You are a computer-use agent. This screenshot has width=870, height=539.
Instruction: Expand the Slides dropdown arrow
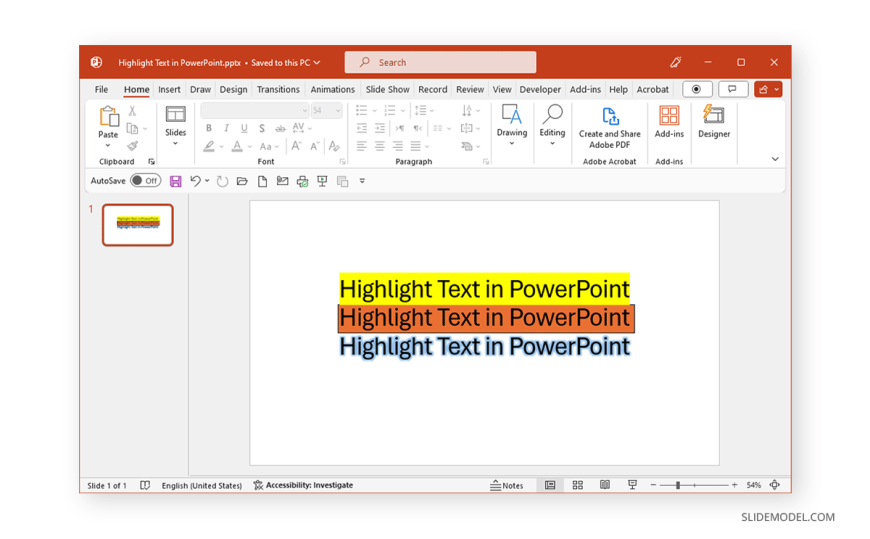[x=175, y=144]
